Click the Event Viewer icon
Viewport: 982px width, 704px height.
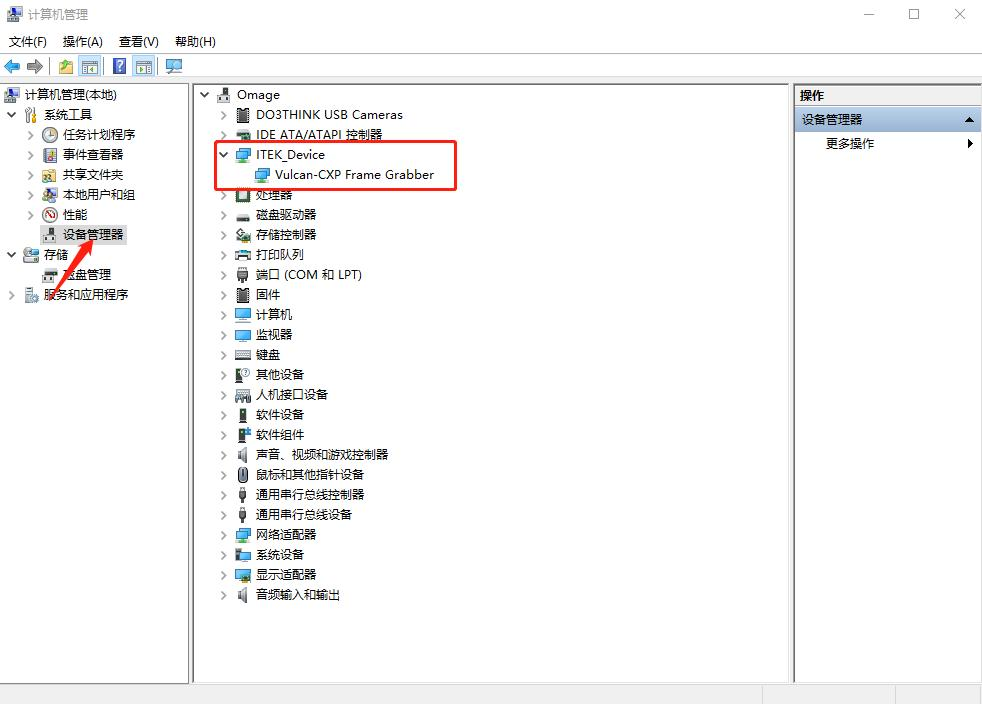(x=49, y=155)
